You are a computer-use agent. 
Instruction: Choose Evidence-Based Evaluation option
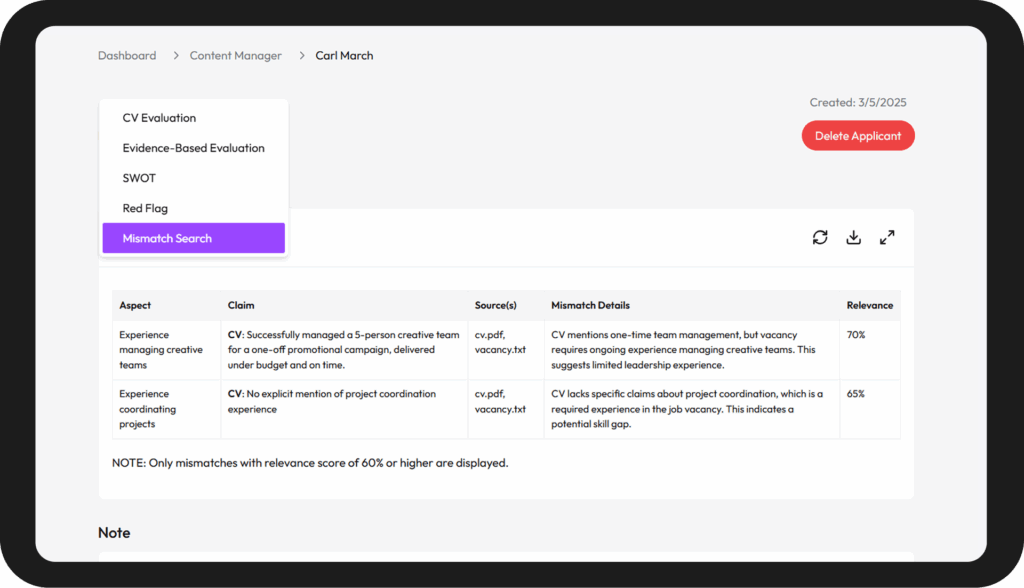[193, 148]
